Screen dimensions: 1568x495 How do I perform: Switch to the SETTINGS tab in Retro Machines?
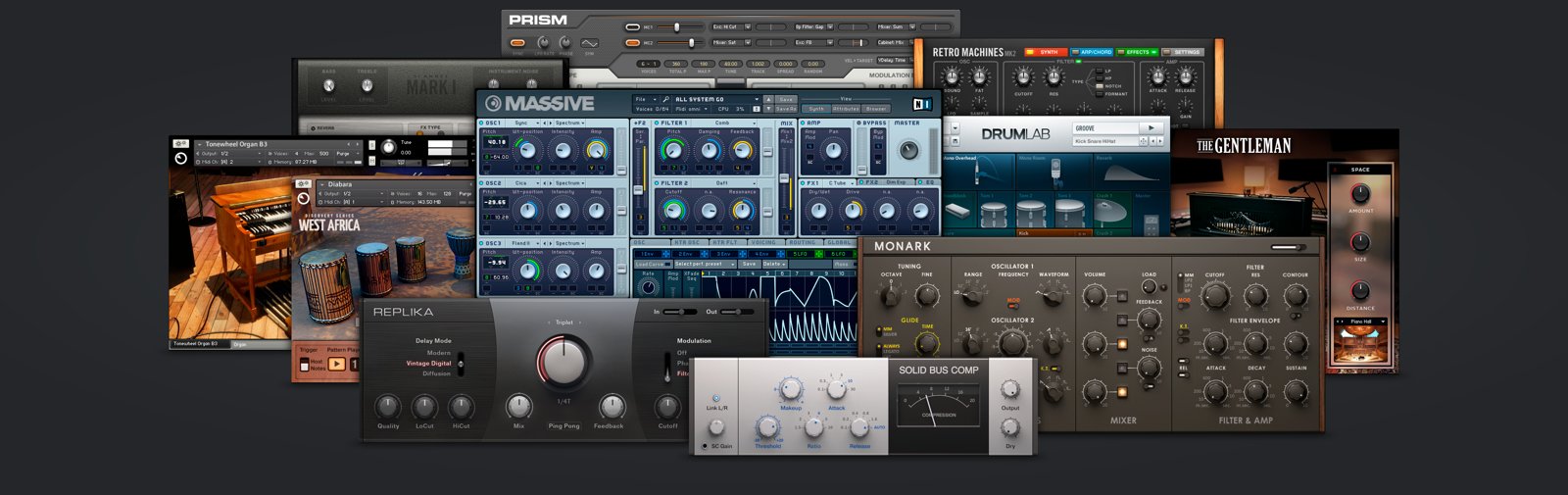point(1183,52)
